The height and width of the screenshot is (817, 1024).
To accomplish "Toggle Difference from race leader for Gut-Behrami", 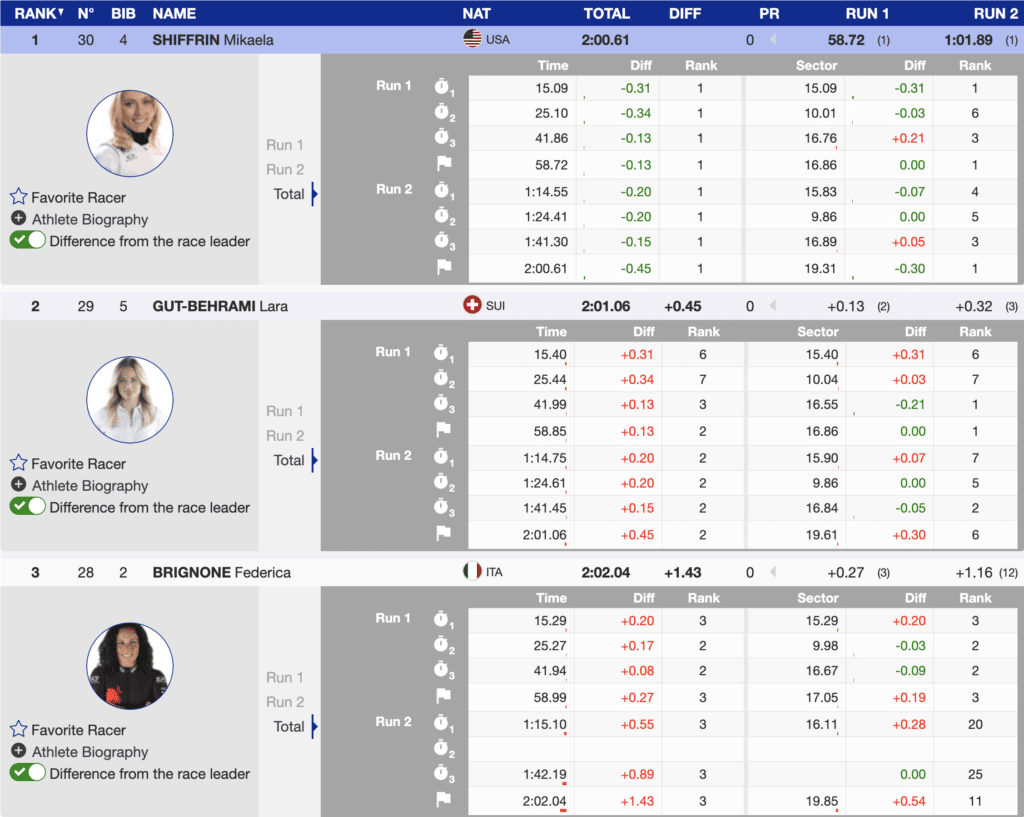I will click(28, 507).
